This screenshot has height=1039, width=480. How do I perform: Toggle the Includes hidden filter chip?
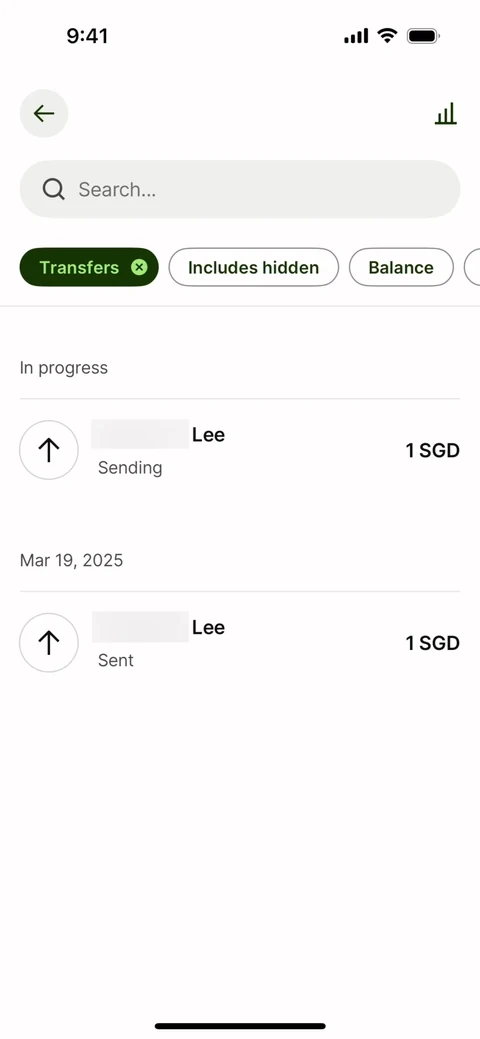[254, 267]
